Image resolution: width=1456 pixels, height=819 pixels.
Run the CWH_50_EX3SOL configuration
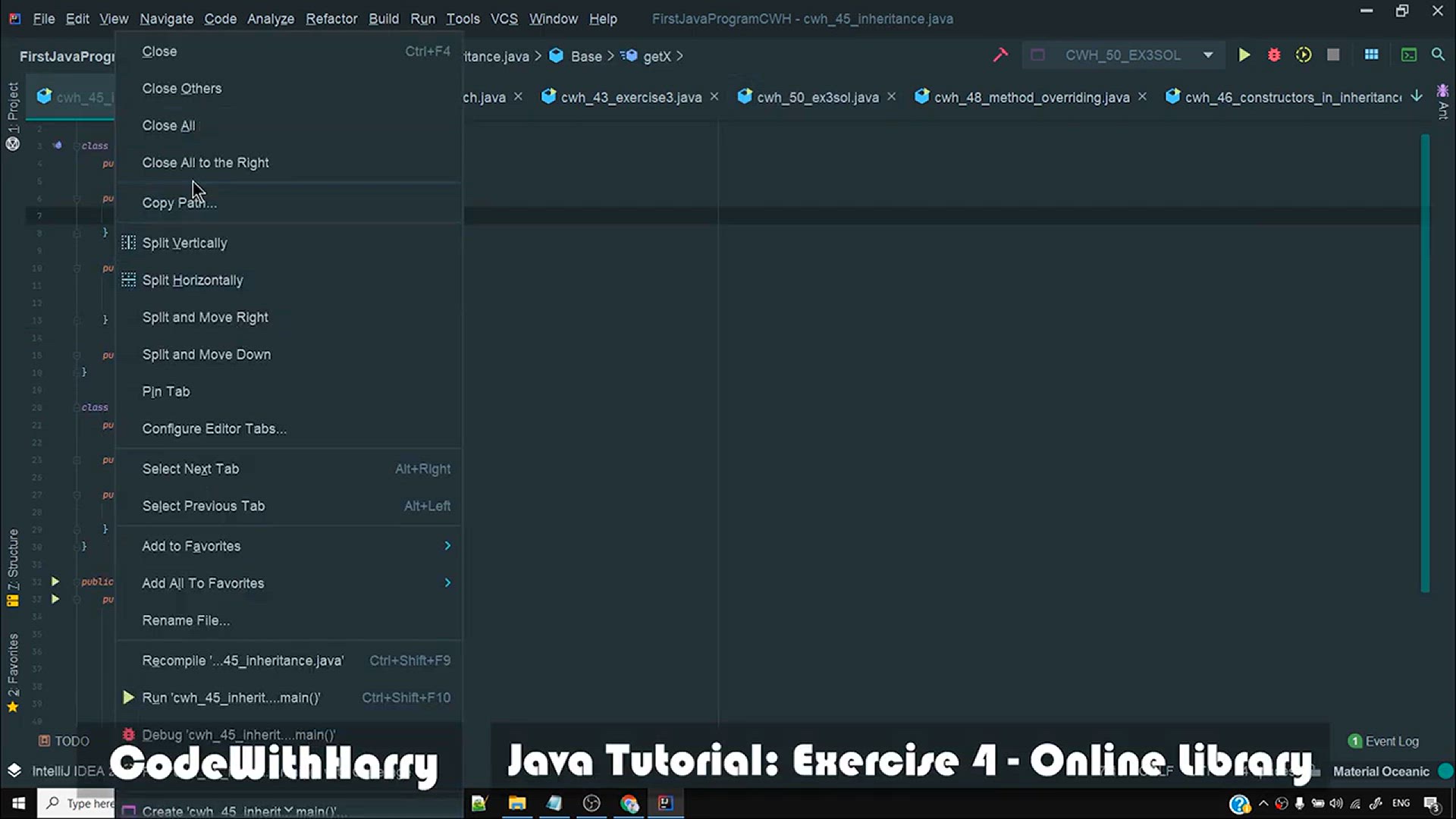(x=1244, y=55)
